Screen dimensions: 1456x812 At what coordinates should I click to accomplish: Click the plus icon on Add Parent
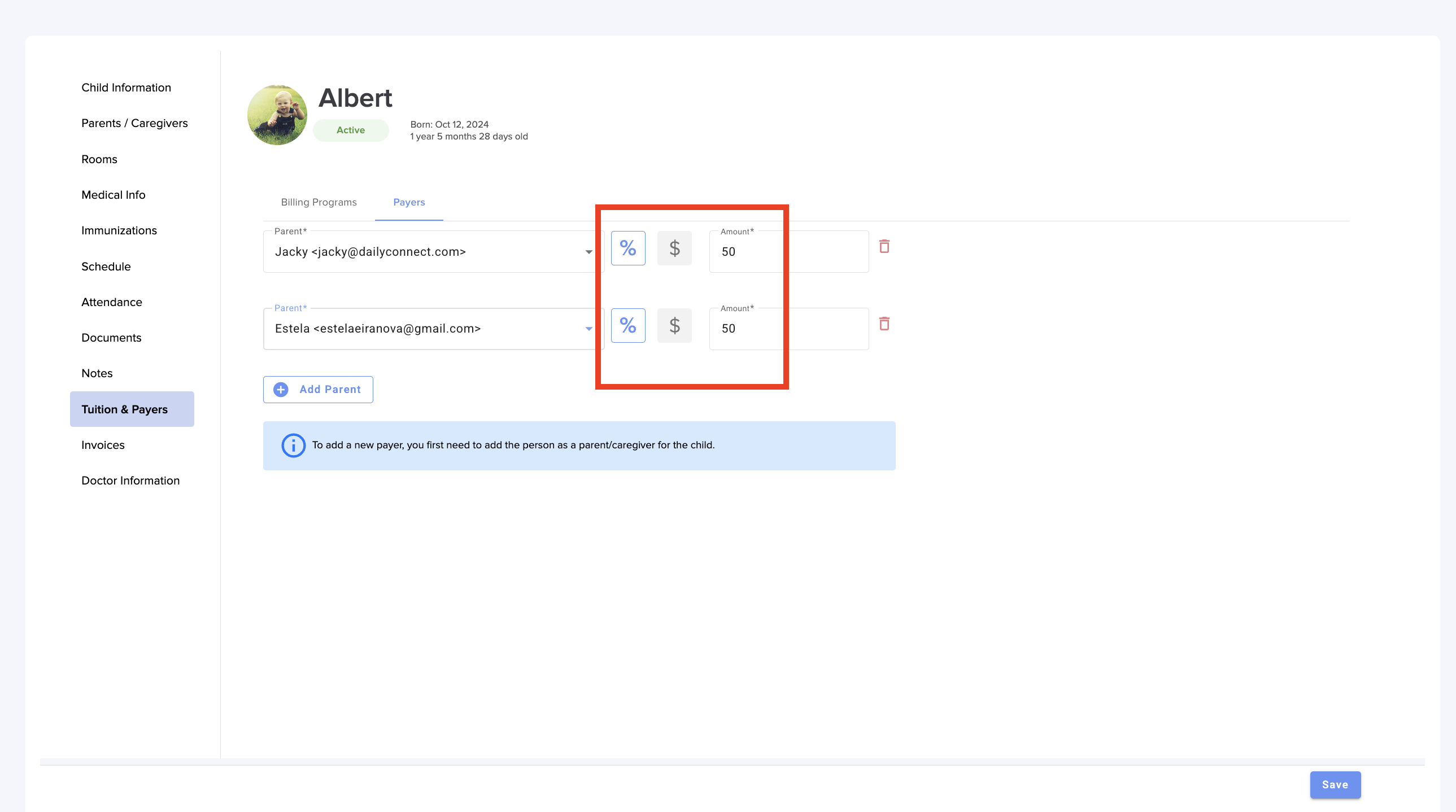(x=281, y=389)
